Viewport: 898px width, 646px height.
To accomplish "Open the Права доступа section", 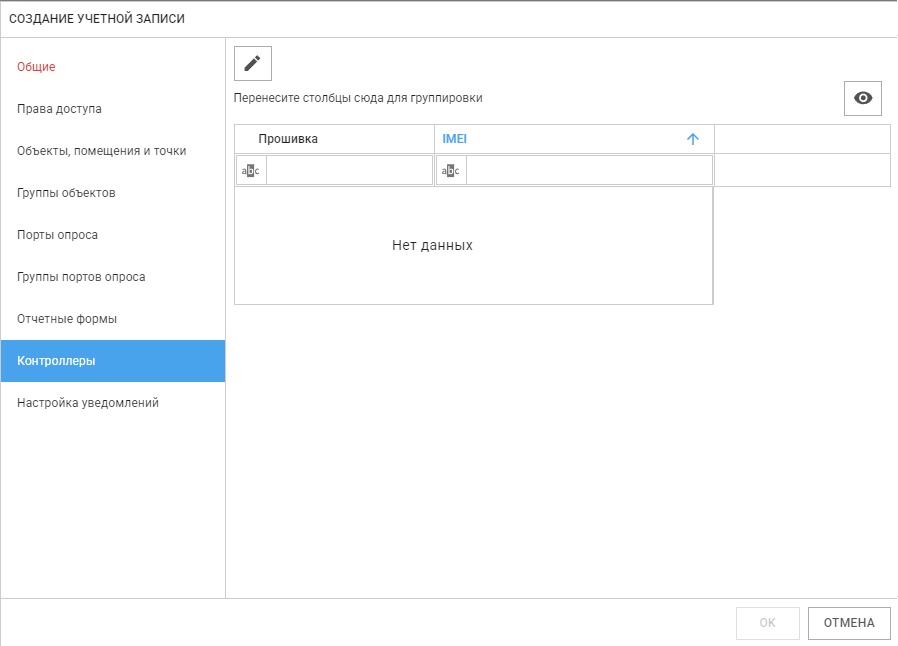I will click(x=113, y=109).
